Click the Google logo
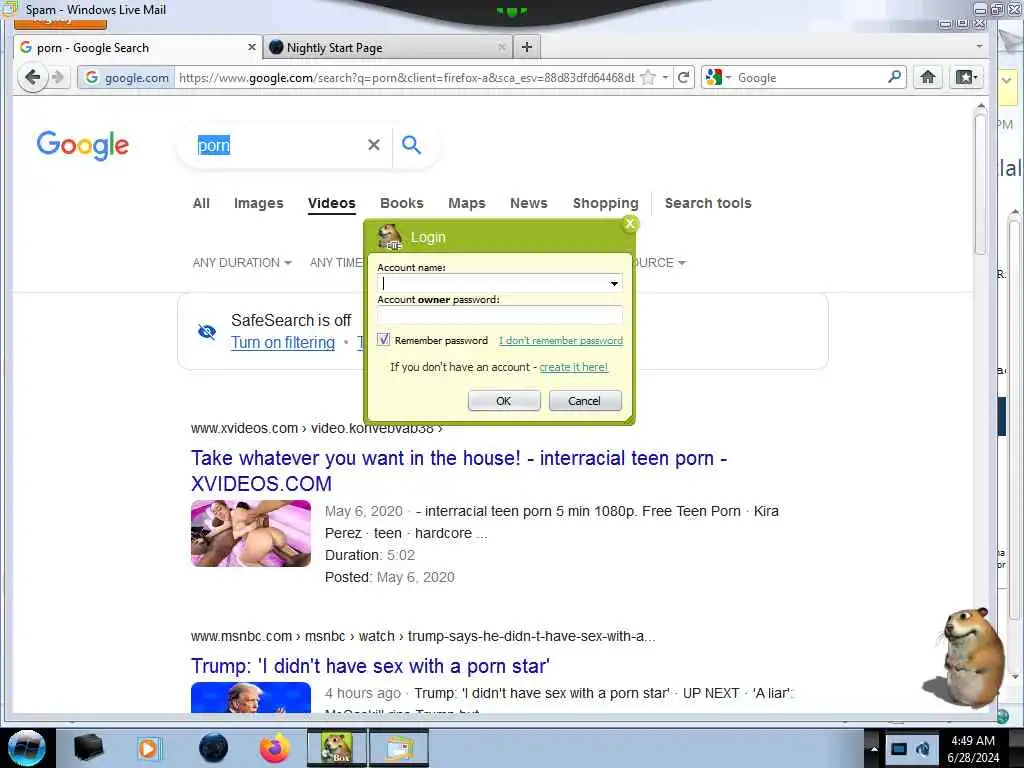 point(82,144)
